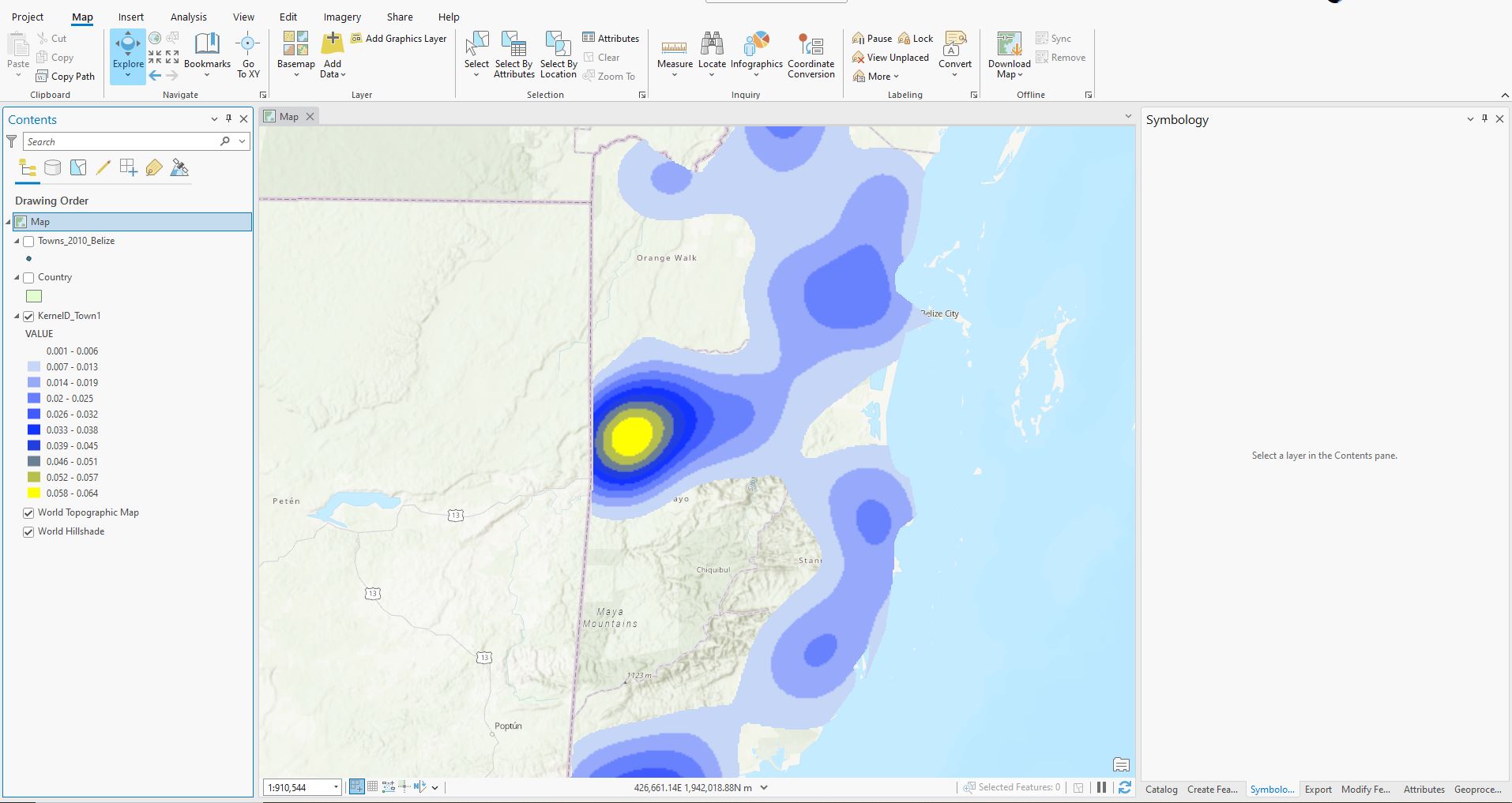The image size is (1512, 803).
Task: Open the Bookmarks tool
Action: tap(206, 55)
